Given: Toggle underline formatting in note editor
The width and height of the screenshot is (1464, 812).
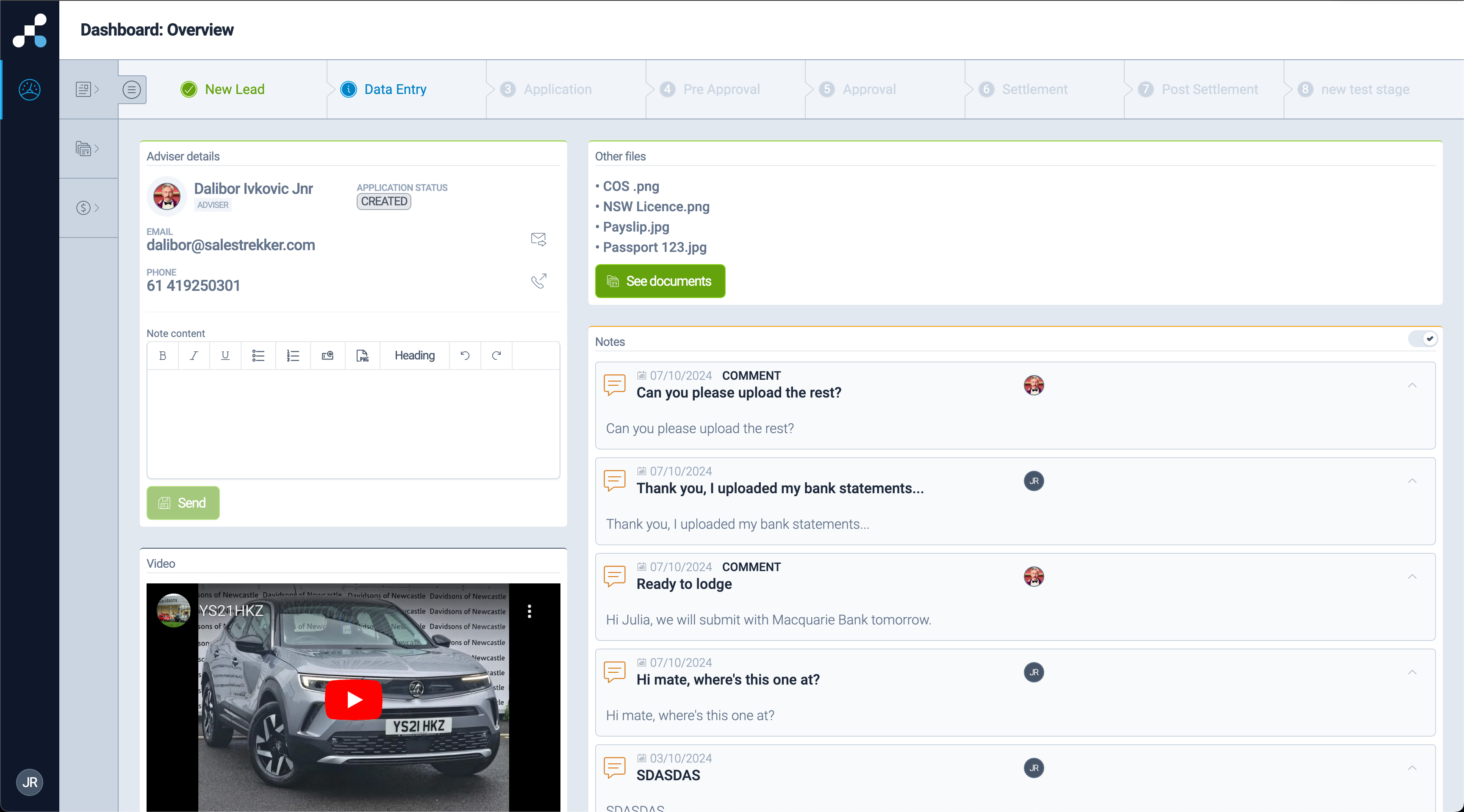Looking at the screenshot, I should pyautogui.click(x=225, y=356).
